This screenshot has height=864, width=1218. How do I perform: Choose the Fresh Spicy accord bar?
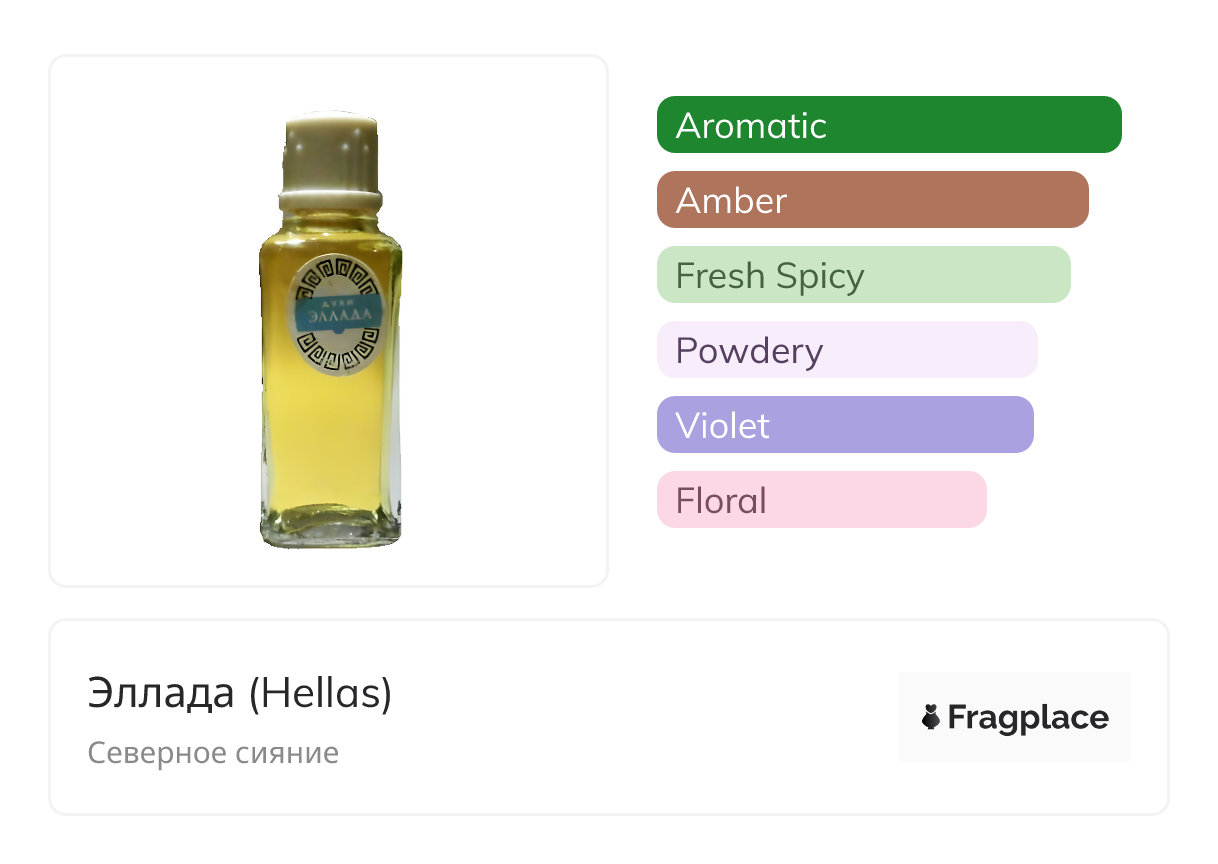tap(863, 275)
